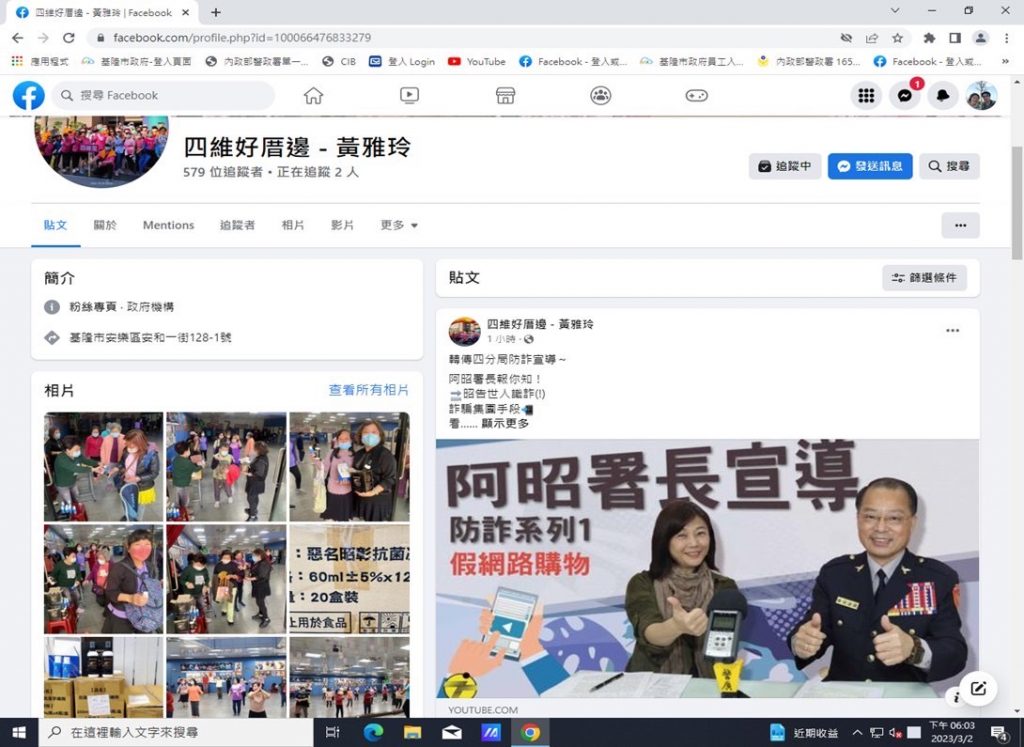Open the nine-dot menu grid icon

point(867,96)
